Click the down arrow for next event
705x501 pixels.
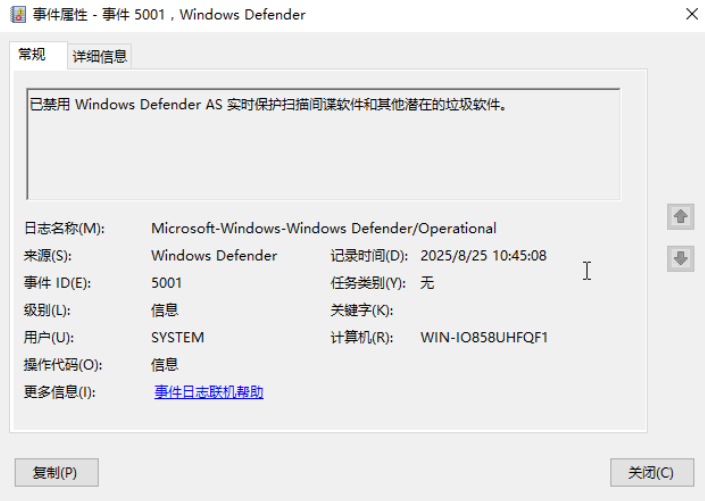[680, 259]
